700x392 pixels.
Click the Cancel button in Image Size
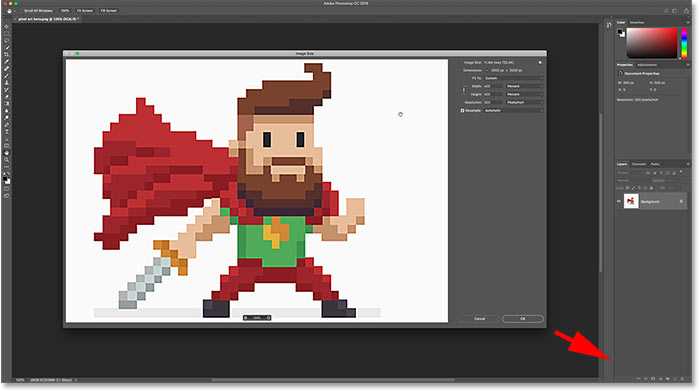tap(479, 319)
